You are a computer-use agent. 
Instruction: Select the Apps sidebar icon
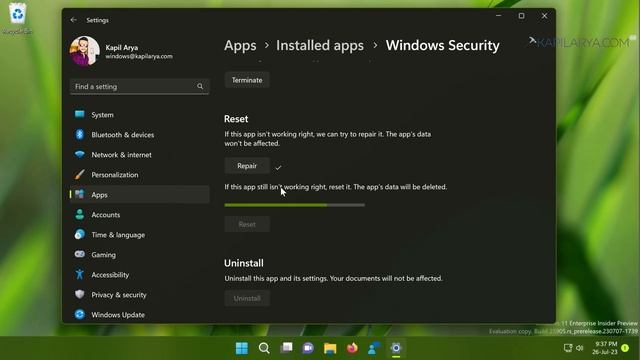click(x=80, y=194)
